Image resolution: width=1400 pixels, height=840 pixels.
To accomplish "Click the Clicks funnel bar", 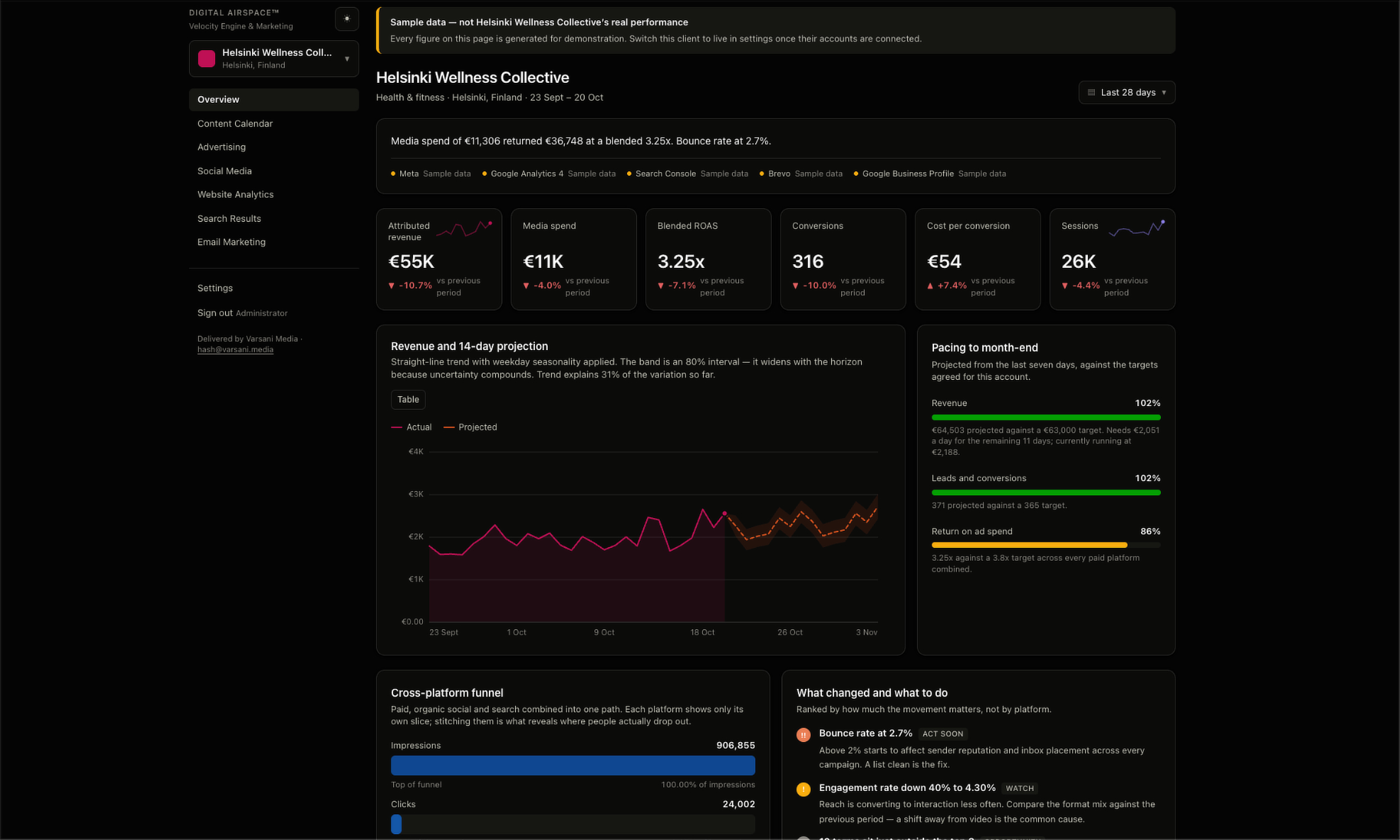I will (573, 824).
